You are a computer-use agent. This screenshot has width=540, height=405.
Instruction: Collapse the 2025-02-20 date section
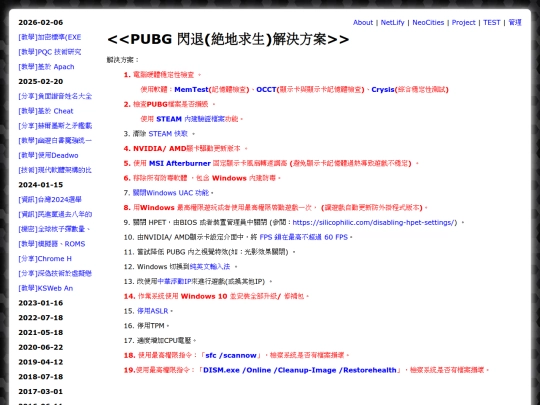pyautogui.click(x=41, y=82)
